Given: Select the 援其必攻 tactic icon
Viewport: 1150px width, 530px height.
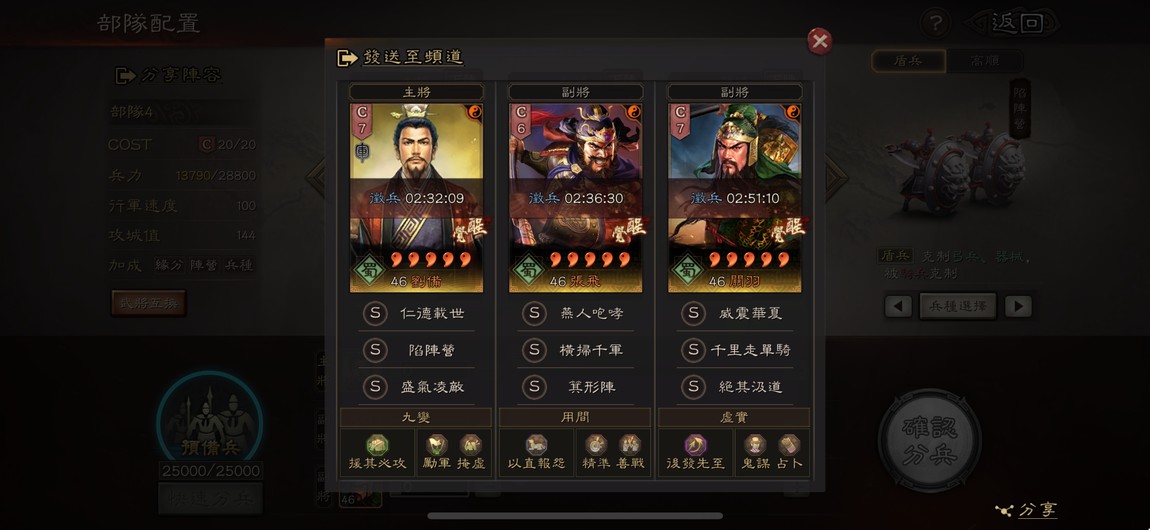Looking at the screenshot, I should 377,444.
